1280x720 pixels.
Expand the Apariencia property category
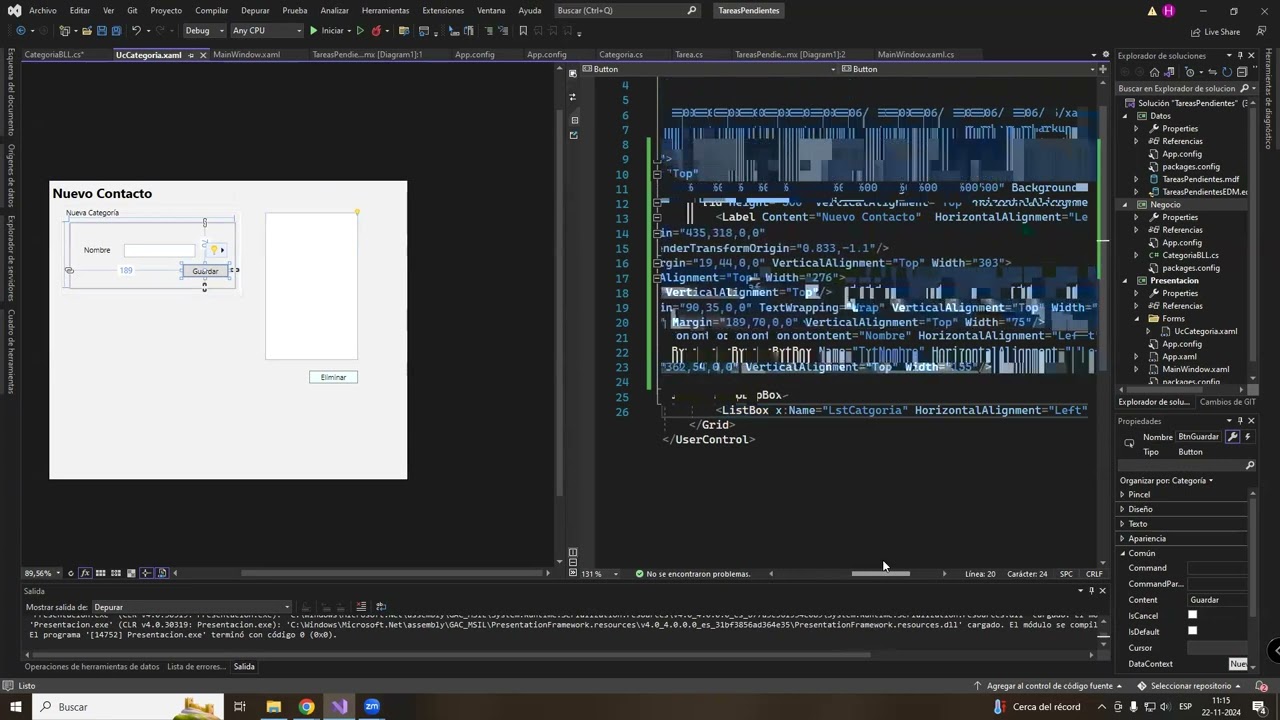click(x=1122, y=538)
